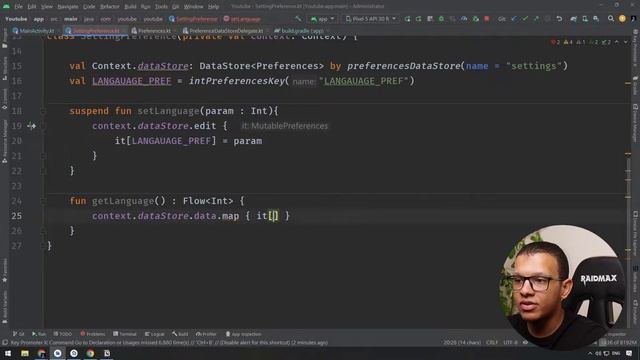This screenshot has height=360, width=640.
Task: Click the Android Studio logo icon
Action: point(6,6)
